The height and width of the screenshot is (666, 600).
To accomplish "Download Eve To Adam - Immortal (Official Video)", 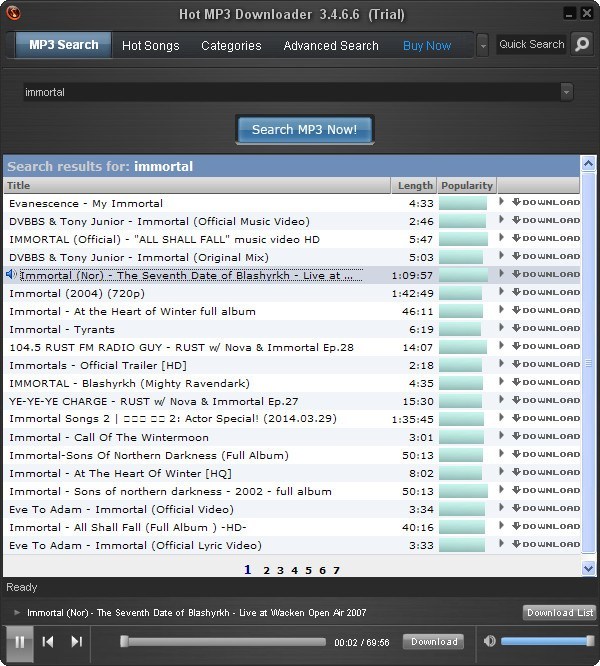I will [546, 508].
